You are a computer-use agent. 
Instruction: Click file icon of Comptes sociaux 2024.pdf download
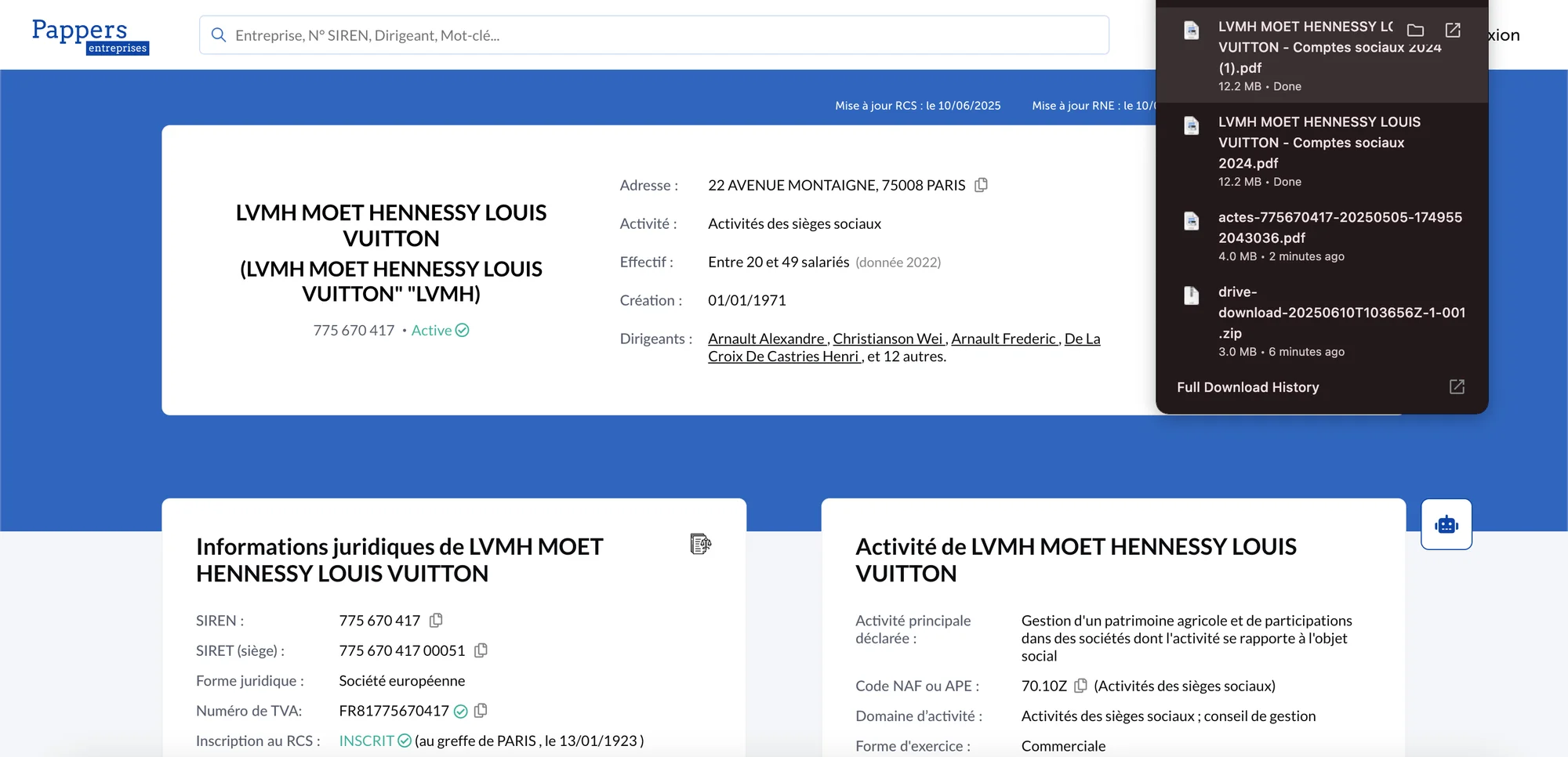click(1192, 125)
